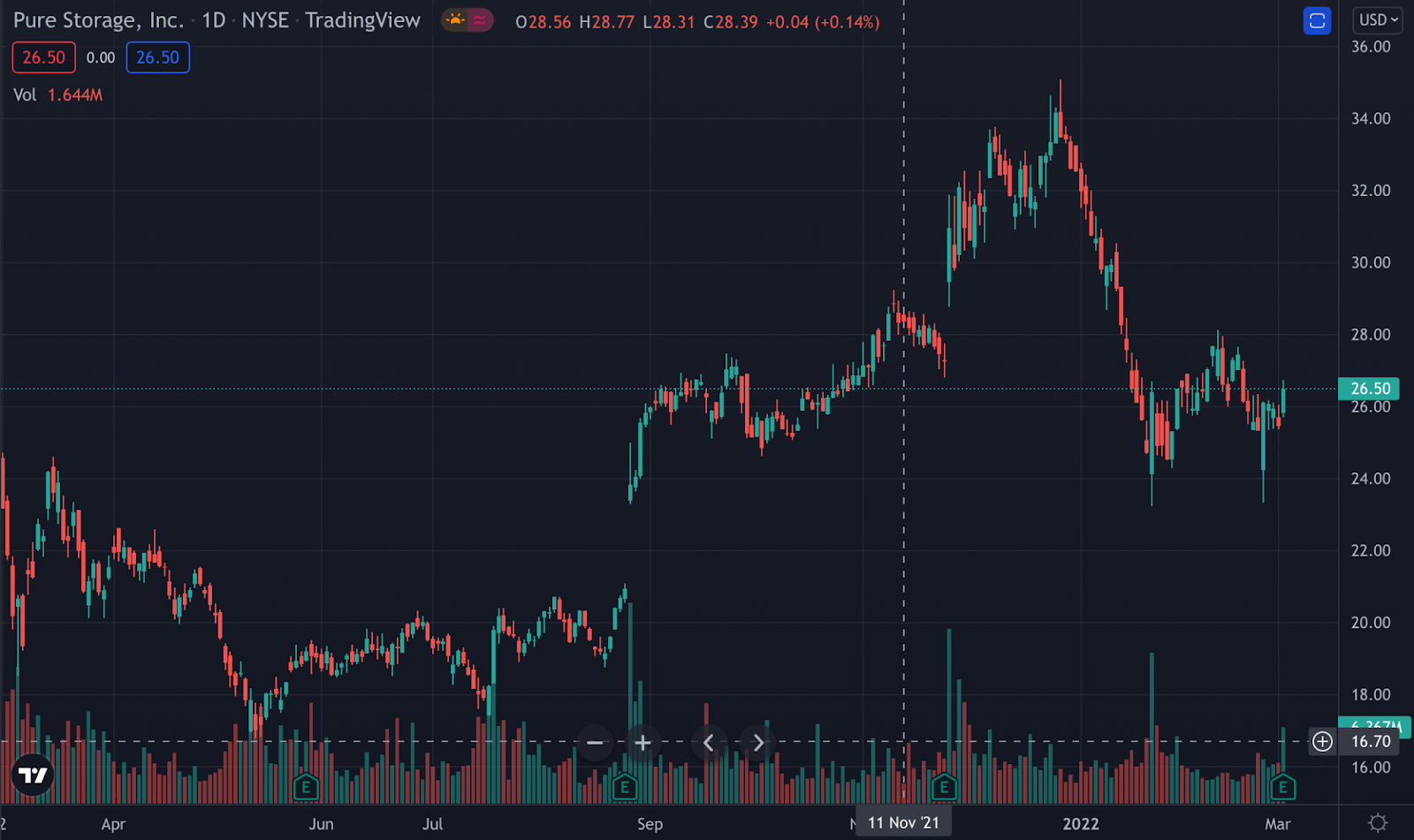1414x840 pixels.
Task: Click the 16.00 price scale label
Action: tap(1371, 768)
